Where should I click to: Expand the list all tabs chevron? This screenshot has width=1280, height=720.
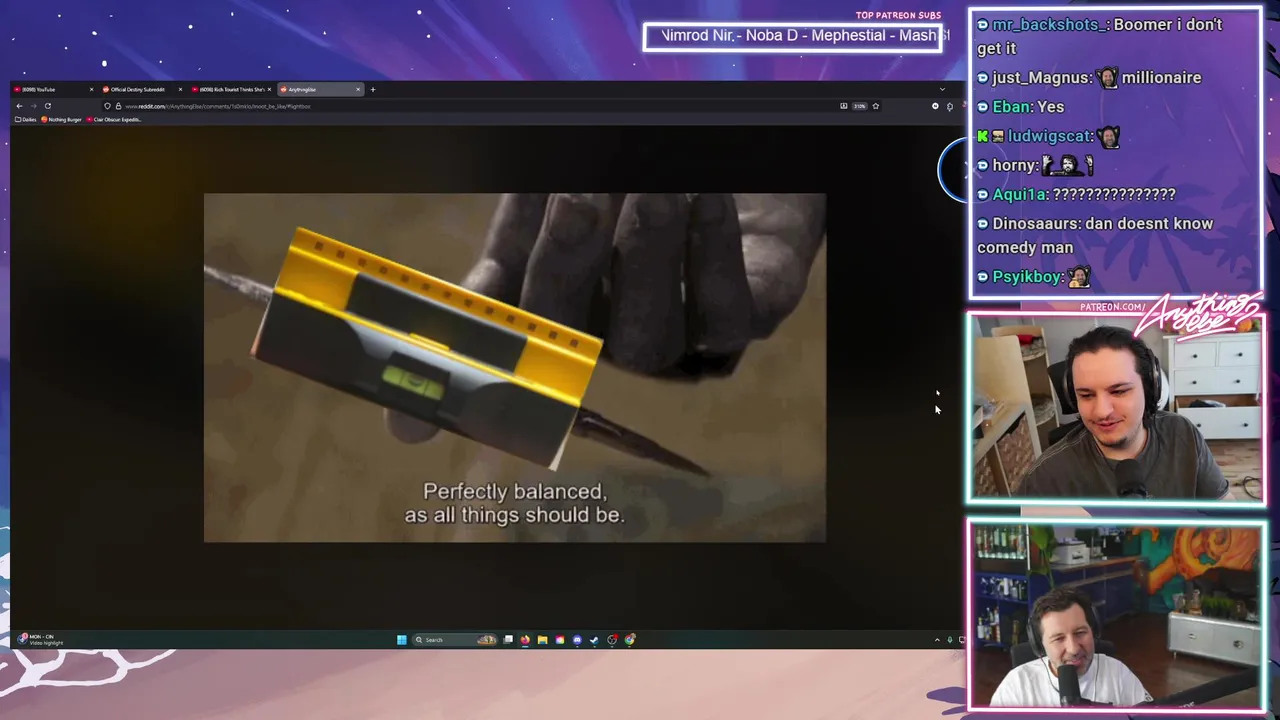point(942,89)
